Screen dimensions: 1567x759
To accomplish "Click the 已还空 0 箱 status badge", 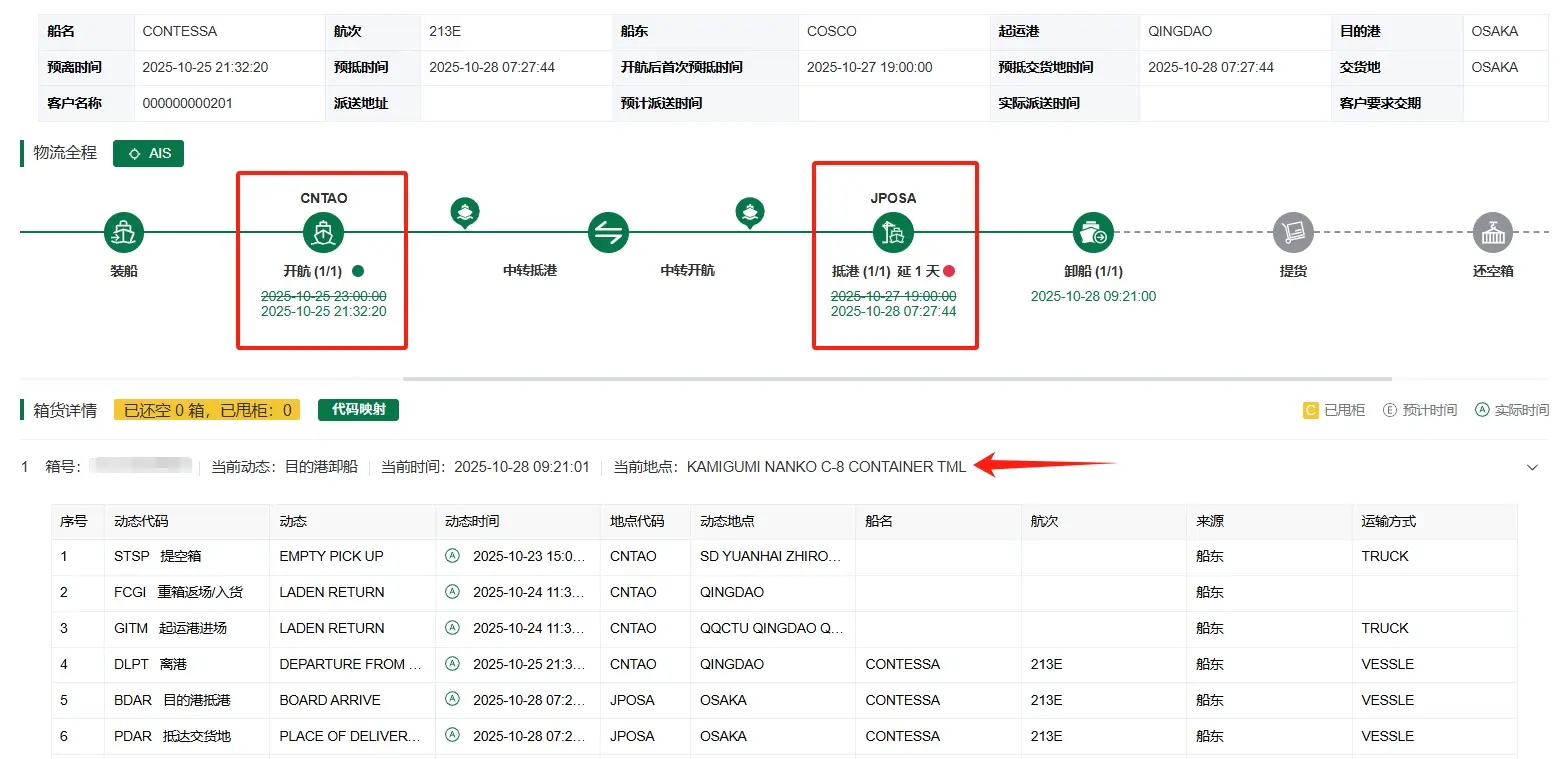I will (207, 410).
